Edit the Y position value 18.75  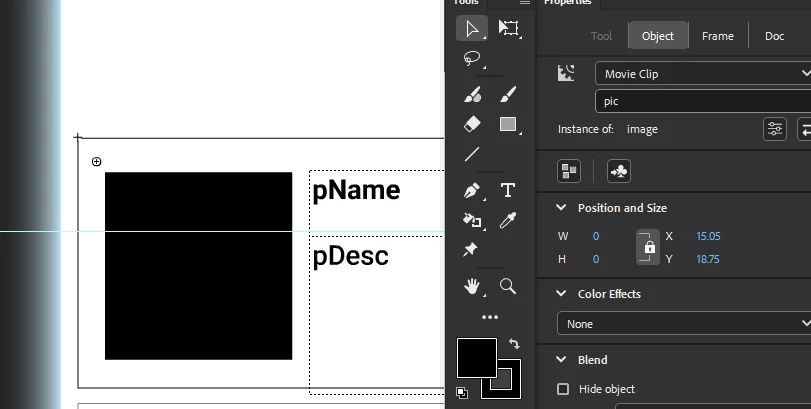click(x=708, y=259)
